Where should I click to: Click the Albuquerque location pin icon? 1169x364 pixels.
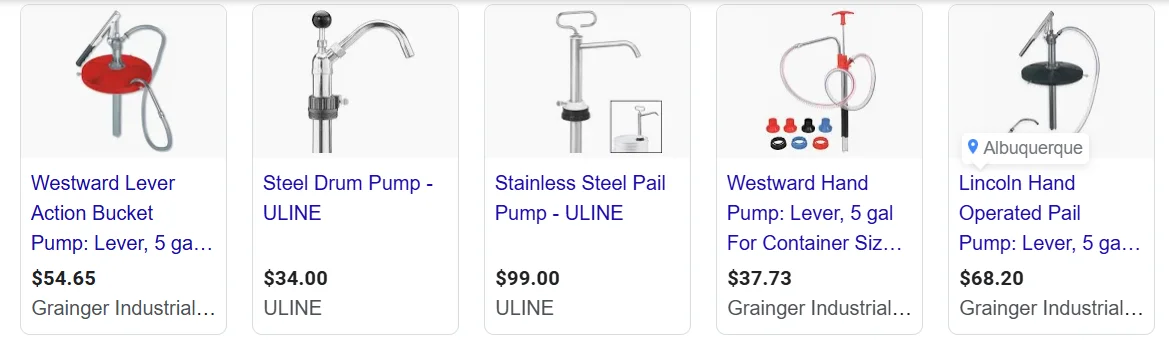click(972, 147)
